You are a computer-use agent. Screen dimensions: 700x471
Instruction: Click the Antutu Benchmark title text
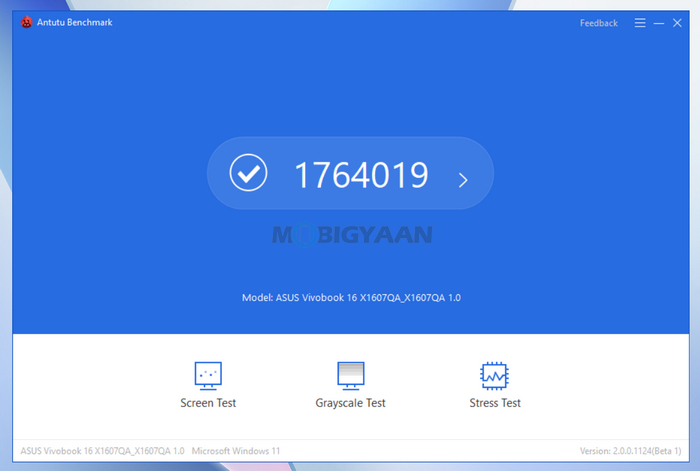tap(75, 22)
